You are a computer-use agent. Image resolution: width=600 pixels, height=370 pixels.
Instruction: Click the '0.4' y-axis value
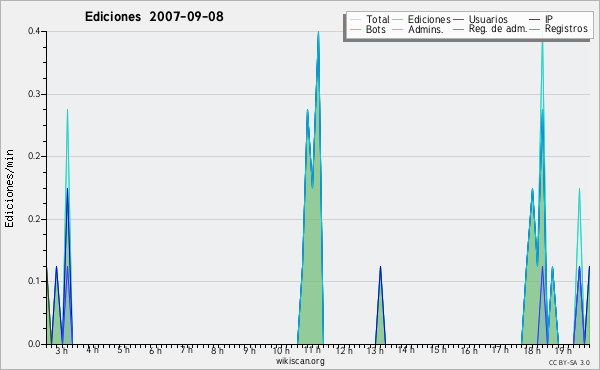(34, 31)
